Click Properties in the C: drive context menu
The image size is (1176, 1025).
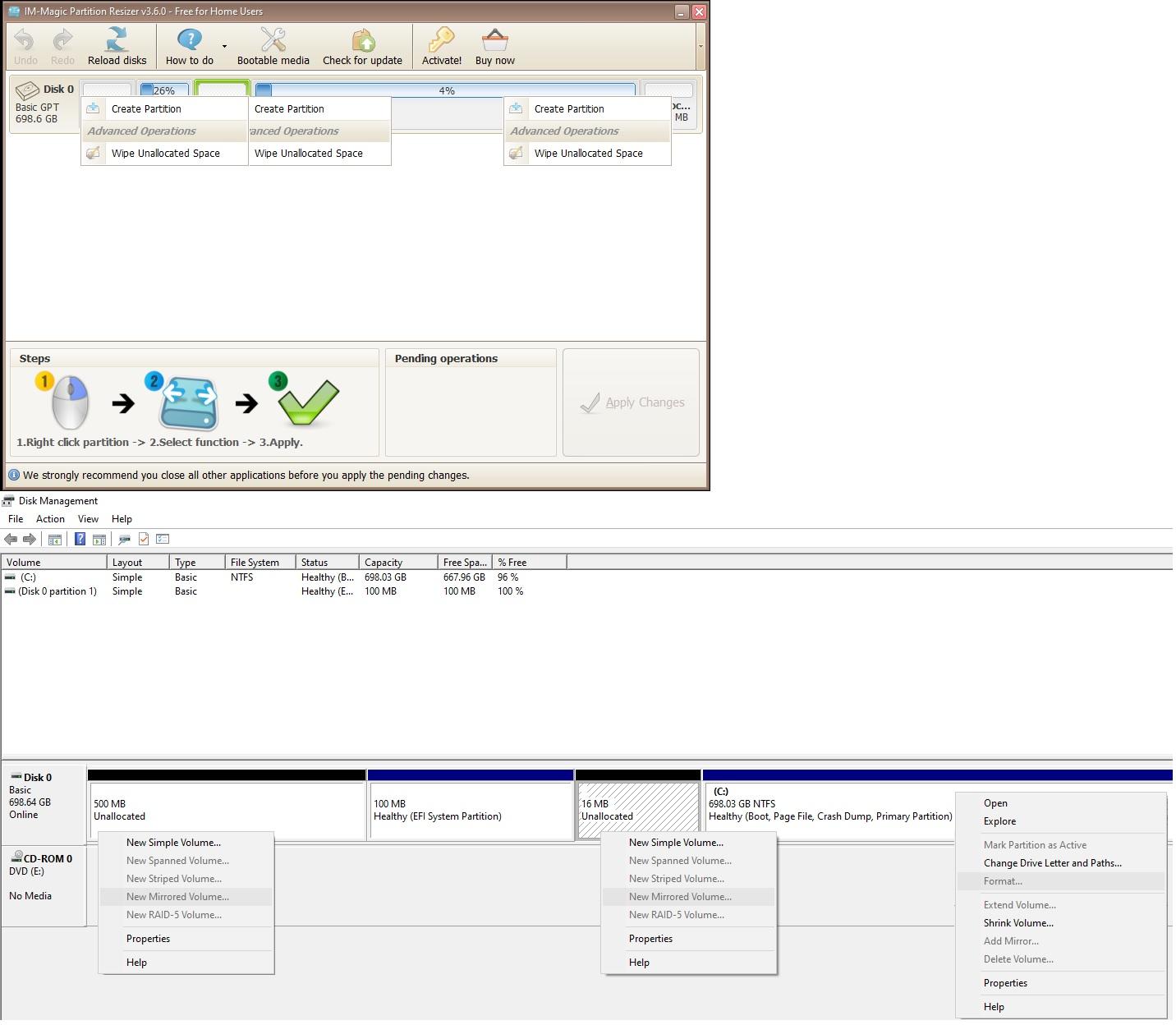point(1061,983)
